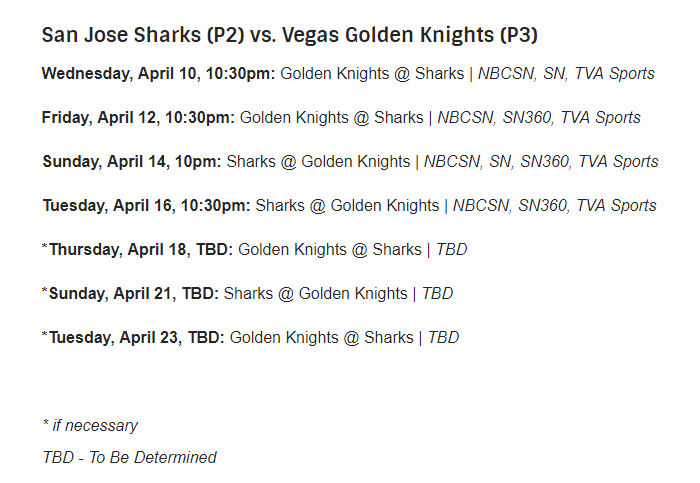The width and height of the screenshot is (700, 483).
Task: Click the Tuesday, April 23, TBD date
Action: pyautogui.click(x=137, y=338)
